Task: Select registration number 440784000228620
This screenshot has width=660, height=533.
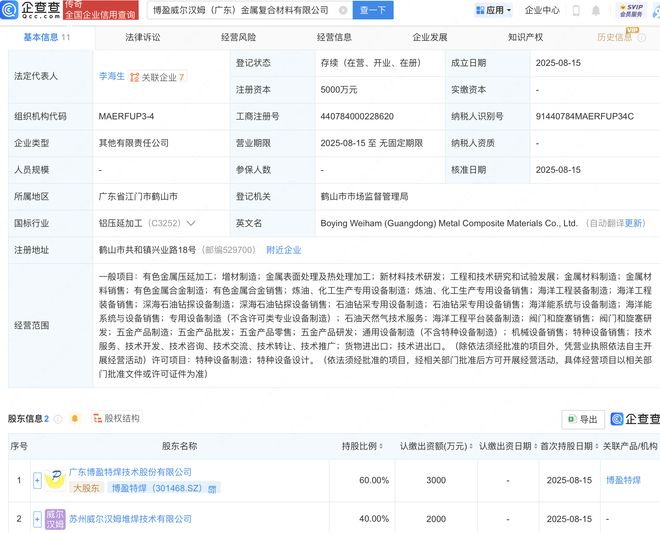Action: tap(357, 117)
